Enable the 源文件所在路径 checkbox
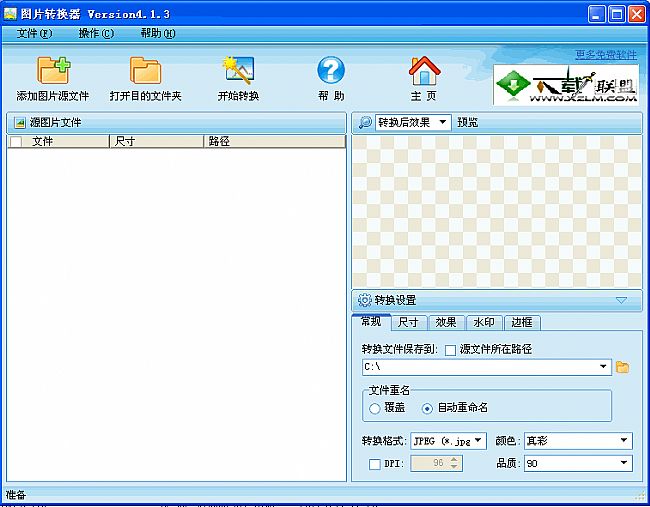 click(450, 350)
